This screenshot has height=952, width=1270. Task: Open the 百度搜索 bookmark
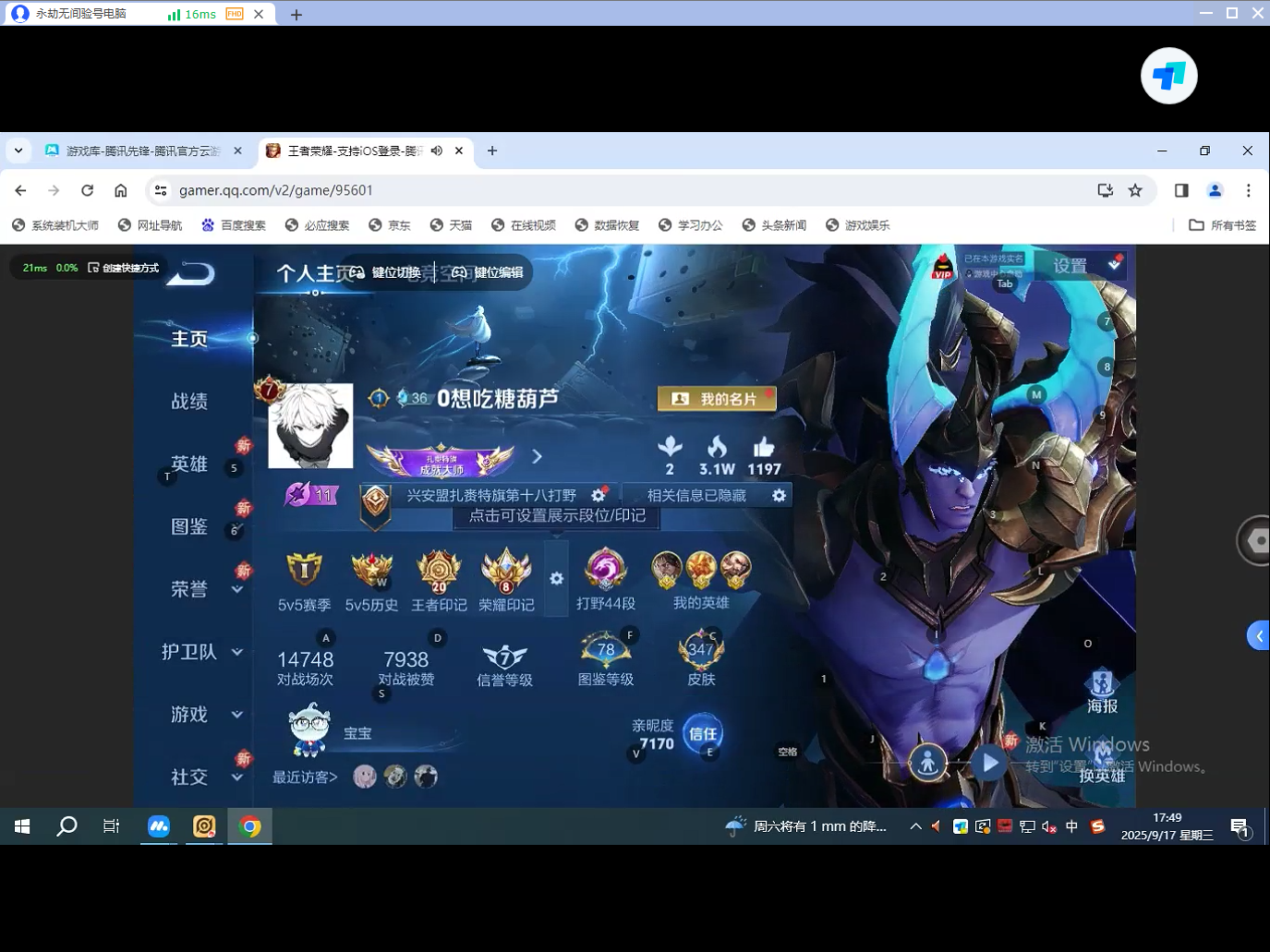point(234,225)
